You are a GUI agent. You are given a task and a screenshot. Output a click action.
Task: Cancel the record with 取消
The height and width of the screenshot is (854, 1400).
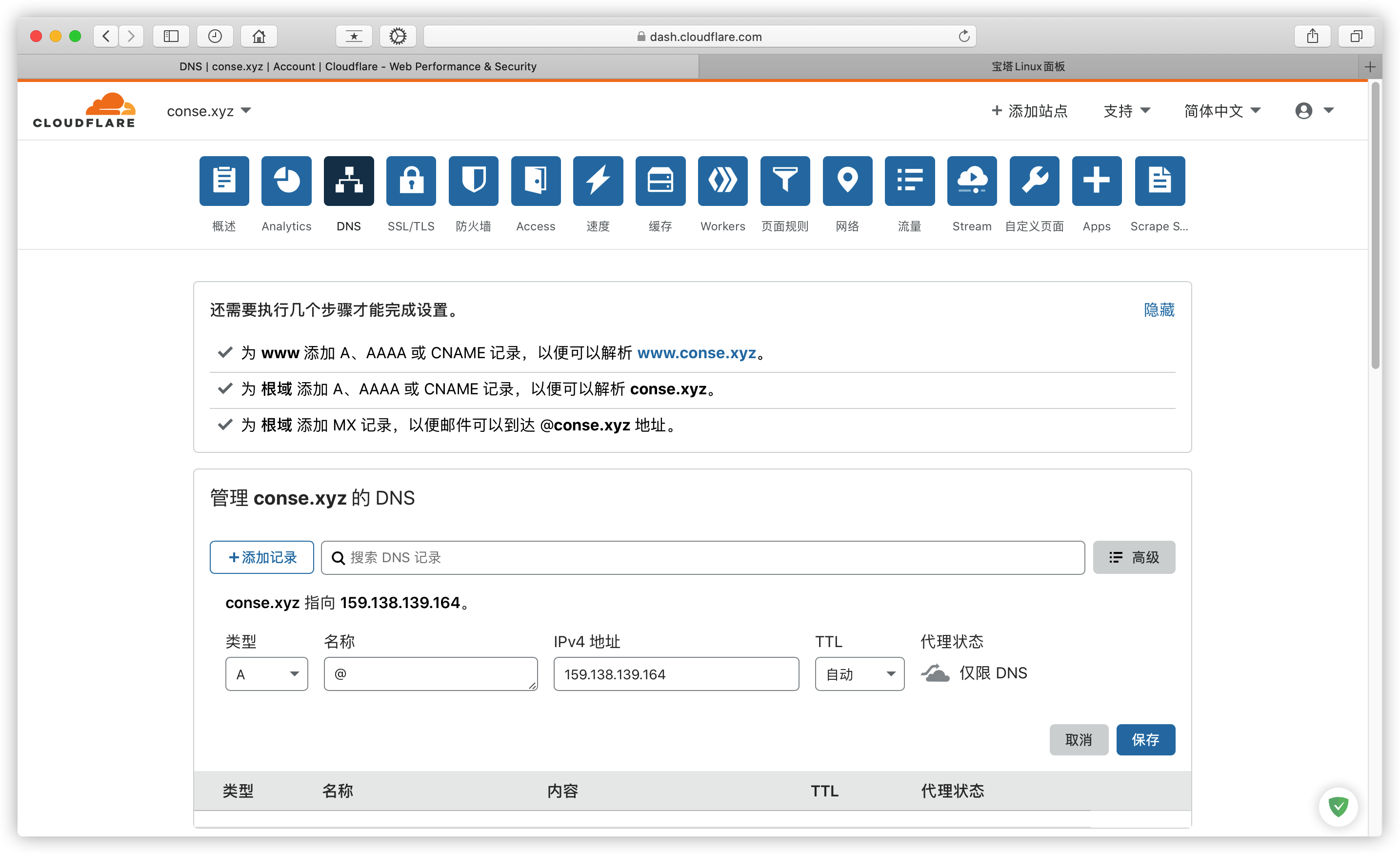point(1079,740)
